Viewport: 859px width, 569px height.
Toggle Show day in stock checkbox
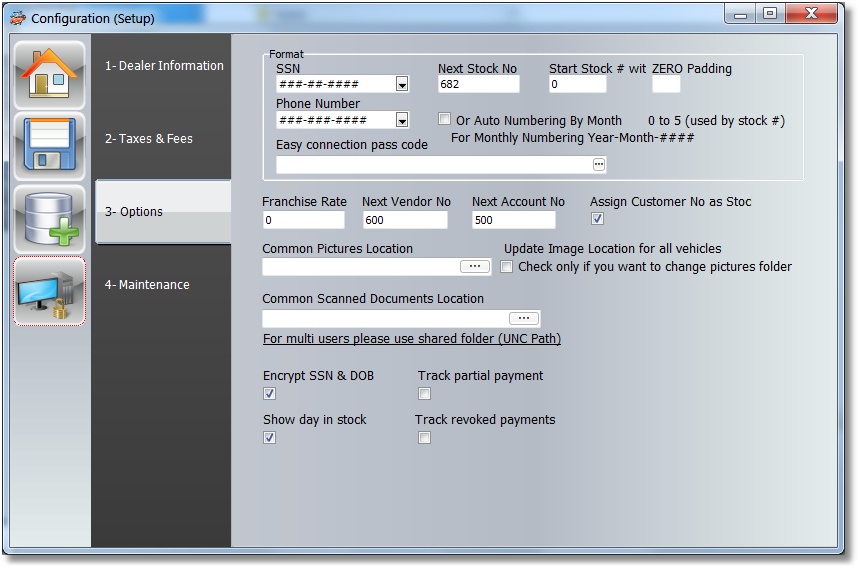tap(269, 438)
